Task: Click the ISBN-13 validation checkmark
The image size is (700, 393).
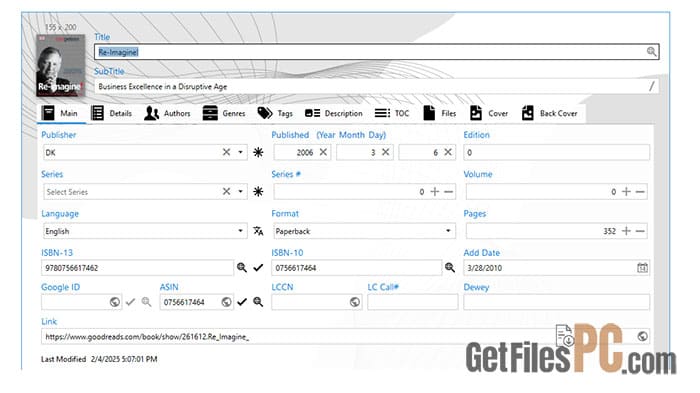Action: [258, 268]
